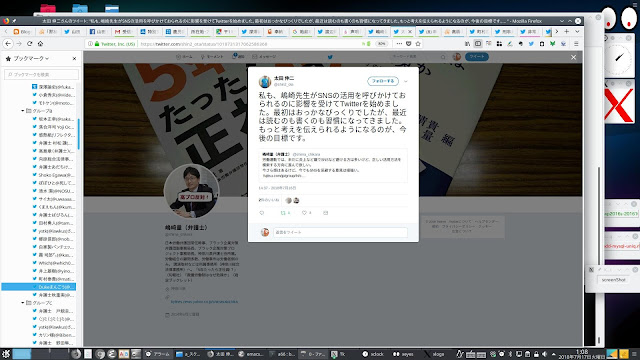
Task: Click the volume speaker tray icon
Action: click(x=544, y=354)
